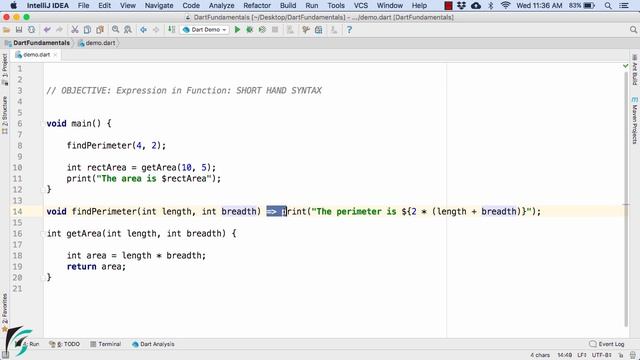The width and height of the screenshot is (640, 360).
Task: Click the Copy toolbar icon
Action: 87,30
